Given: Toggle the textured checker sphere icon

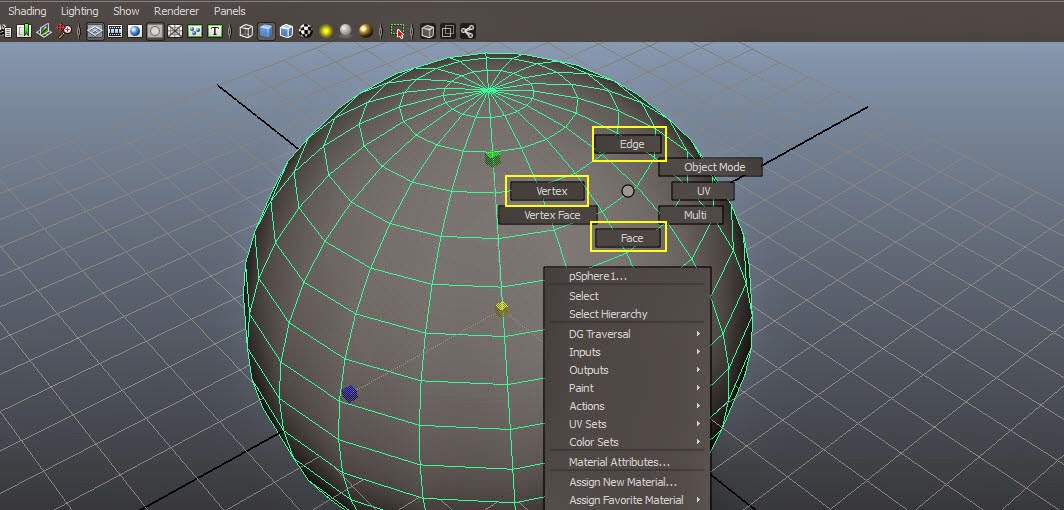Looking at the screenshot, I should 306,31.
